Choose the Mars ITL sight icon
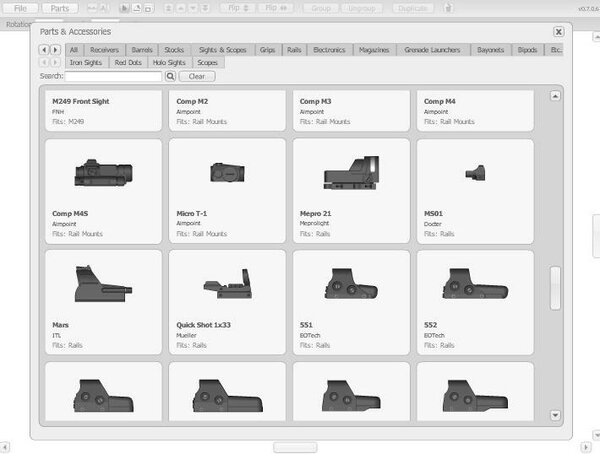The image size is (600, 454). [103, 284]
